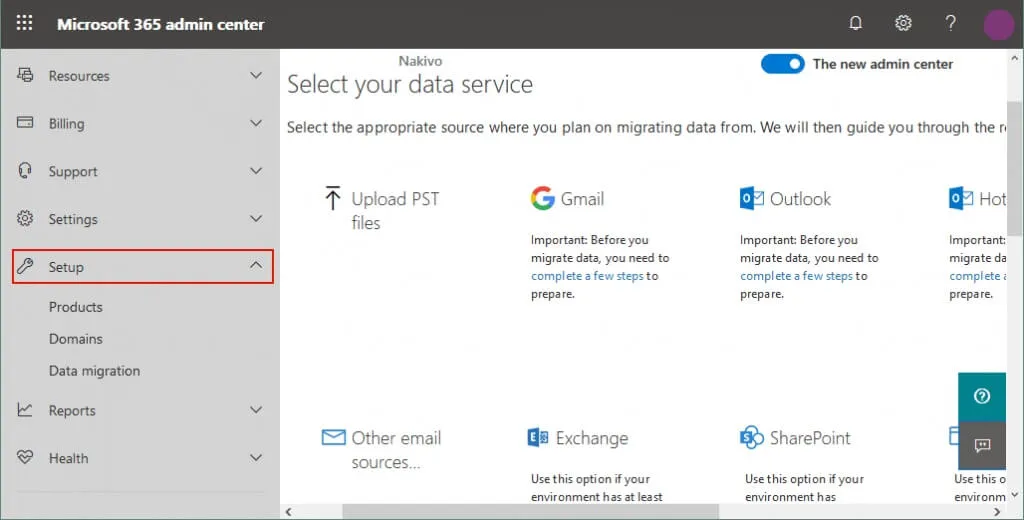Image resolution: width=1024 pixels, height=520 pixels.
Task: Open the app launcher waffle icon
Action: pyautogui.click(x=24, y=24)
